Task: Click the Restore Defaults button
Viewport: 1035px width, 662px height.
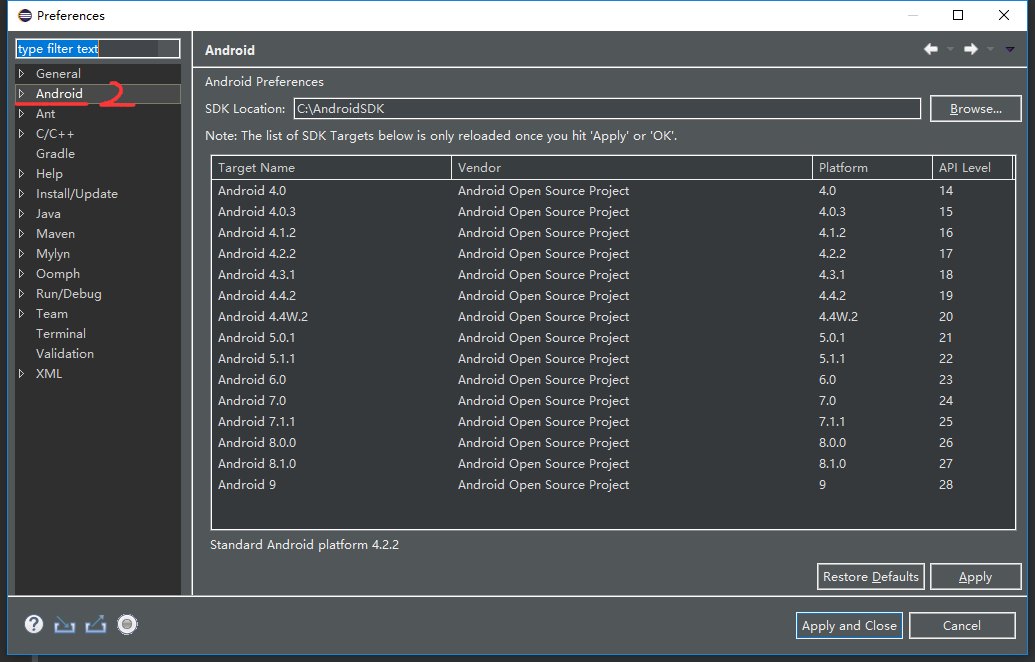Action: (870, 576)
